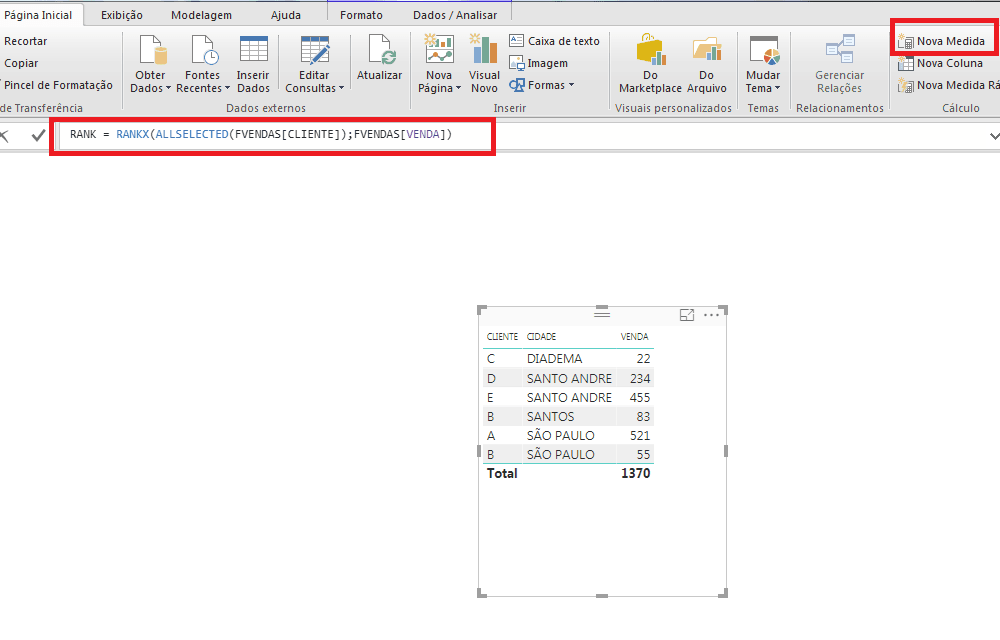1000x640 pixels.
Task: Click the Inserir Dados table icon
Action: [x=253, y=50]
